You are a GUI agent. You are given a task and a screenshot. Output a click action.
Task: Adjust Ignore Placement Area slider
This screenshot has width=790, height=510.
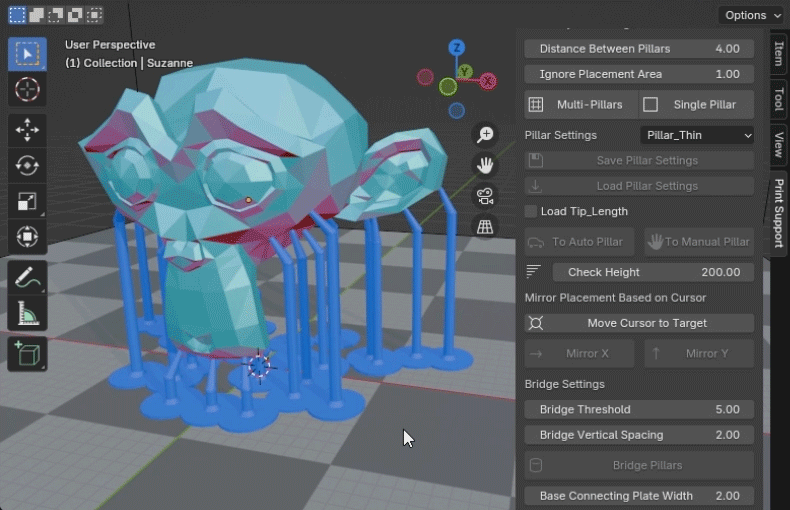pyautogui.click(x=639, y=74)
